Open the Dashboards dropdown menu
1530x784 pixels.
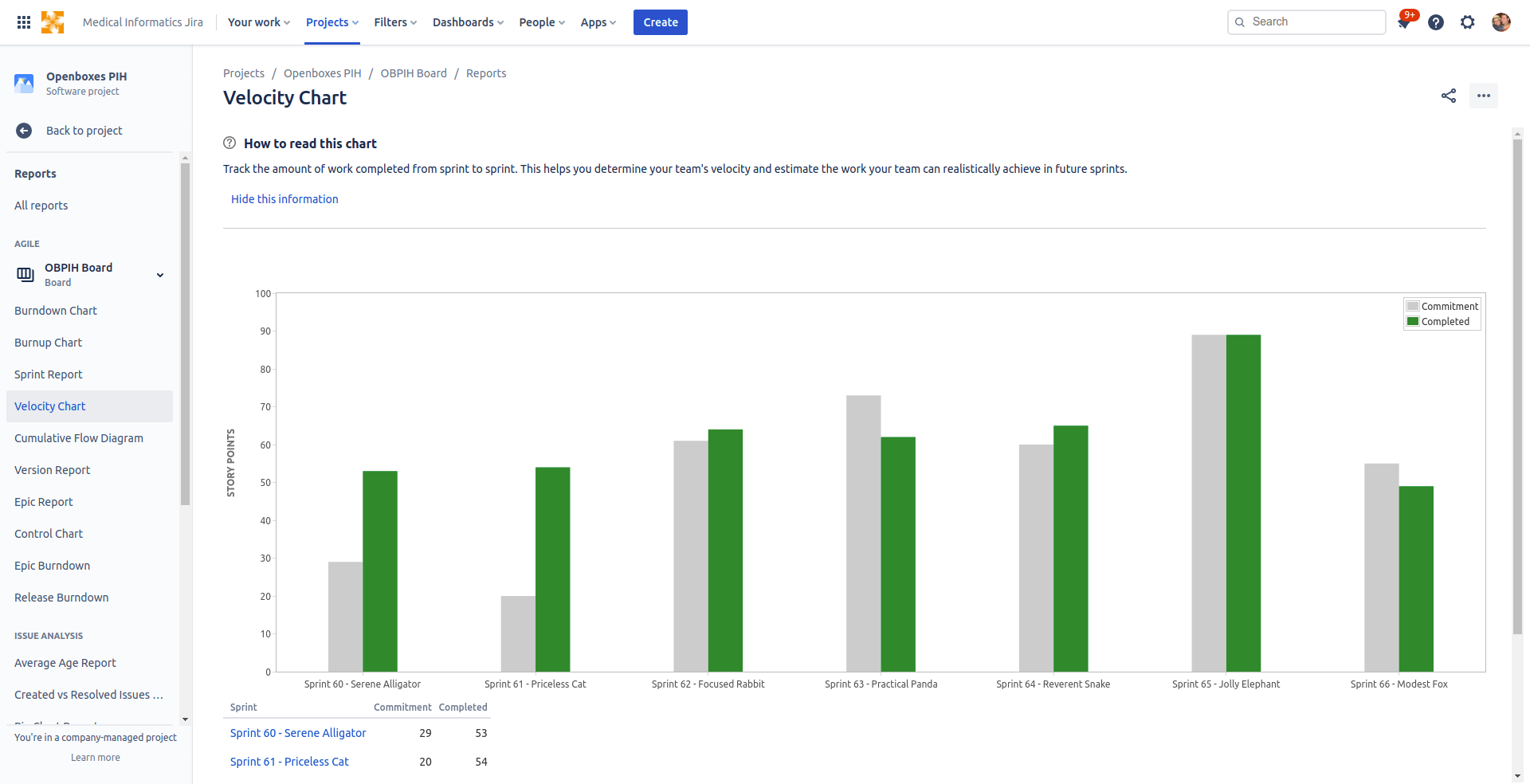coord(468,22)
